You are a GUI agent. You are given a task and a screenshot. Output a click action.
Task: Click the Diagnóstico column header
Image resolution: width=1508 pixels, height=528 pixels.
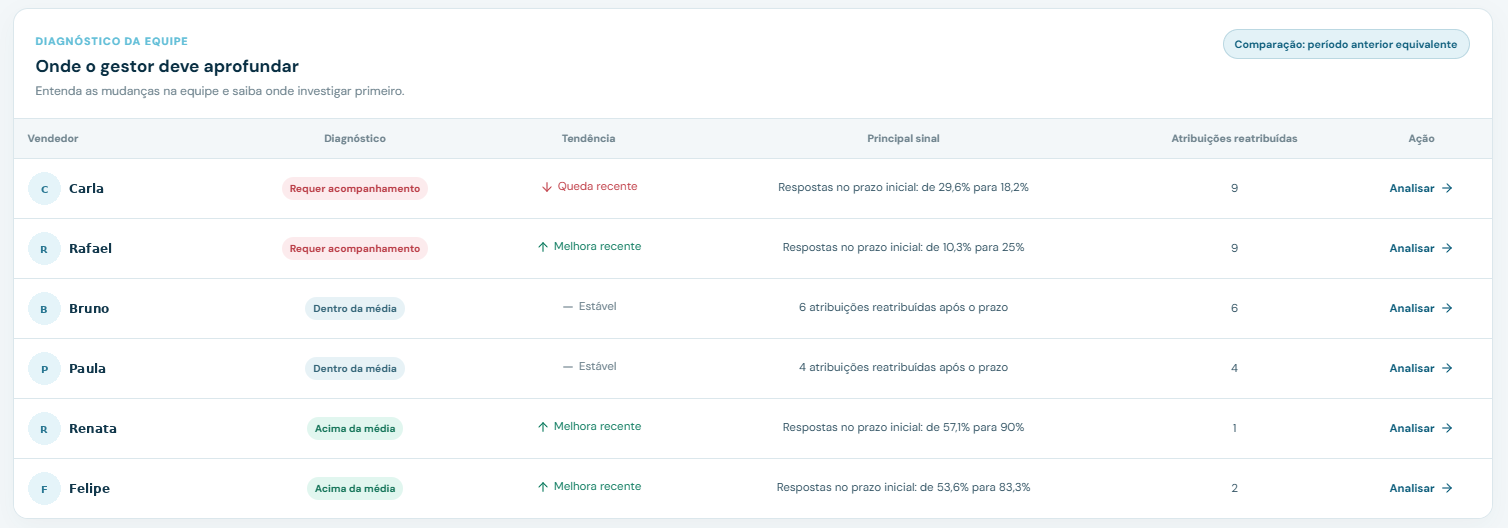355,139
